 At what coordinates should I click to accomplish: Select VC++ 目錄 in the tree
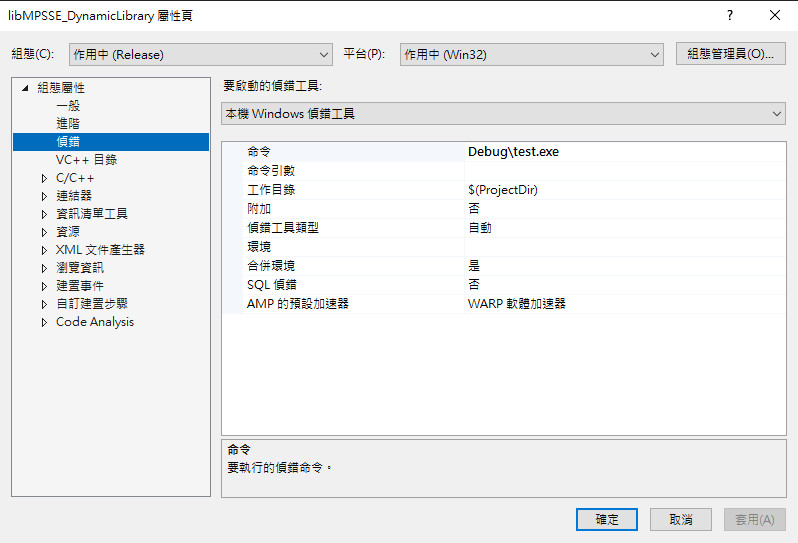[x=87, y=160]
